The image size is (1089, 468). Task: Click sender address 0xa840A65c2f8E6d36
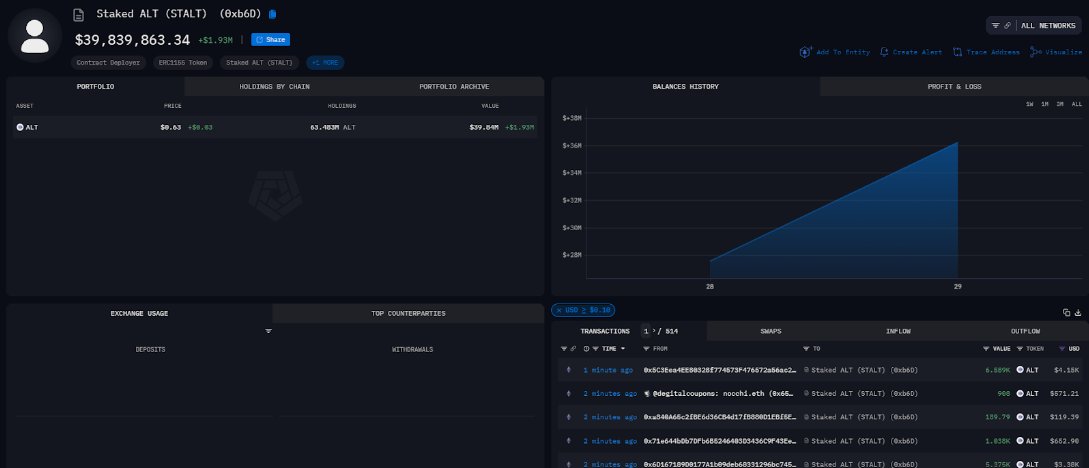[x=720, y=417]
